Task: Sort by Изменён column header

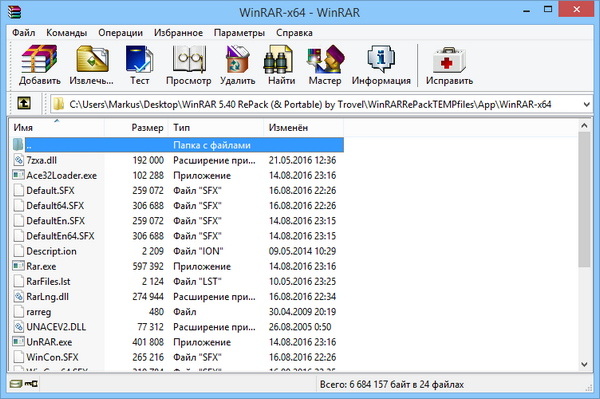Action: pyautogui.click(x=303, y=127)
